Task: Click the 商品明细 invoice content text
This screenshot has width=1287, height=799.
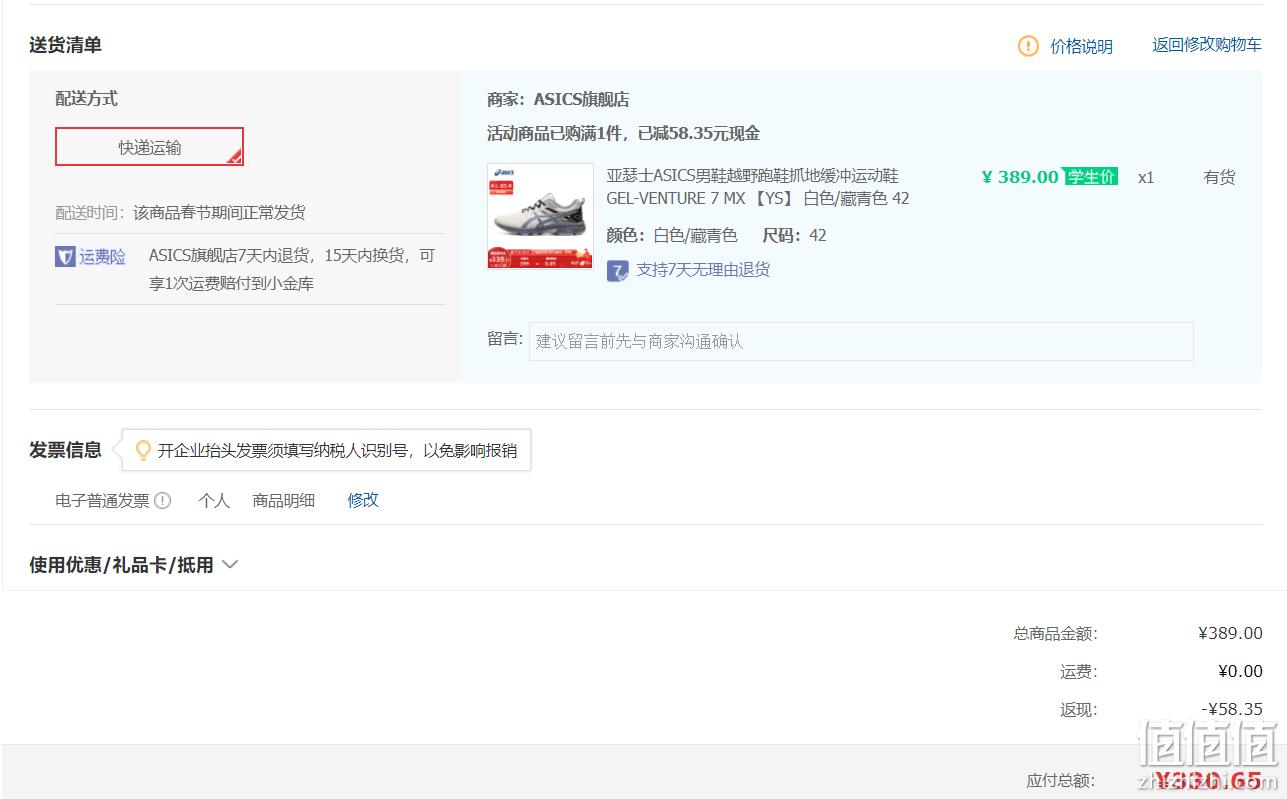Action: 284,500
